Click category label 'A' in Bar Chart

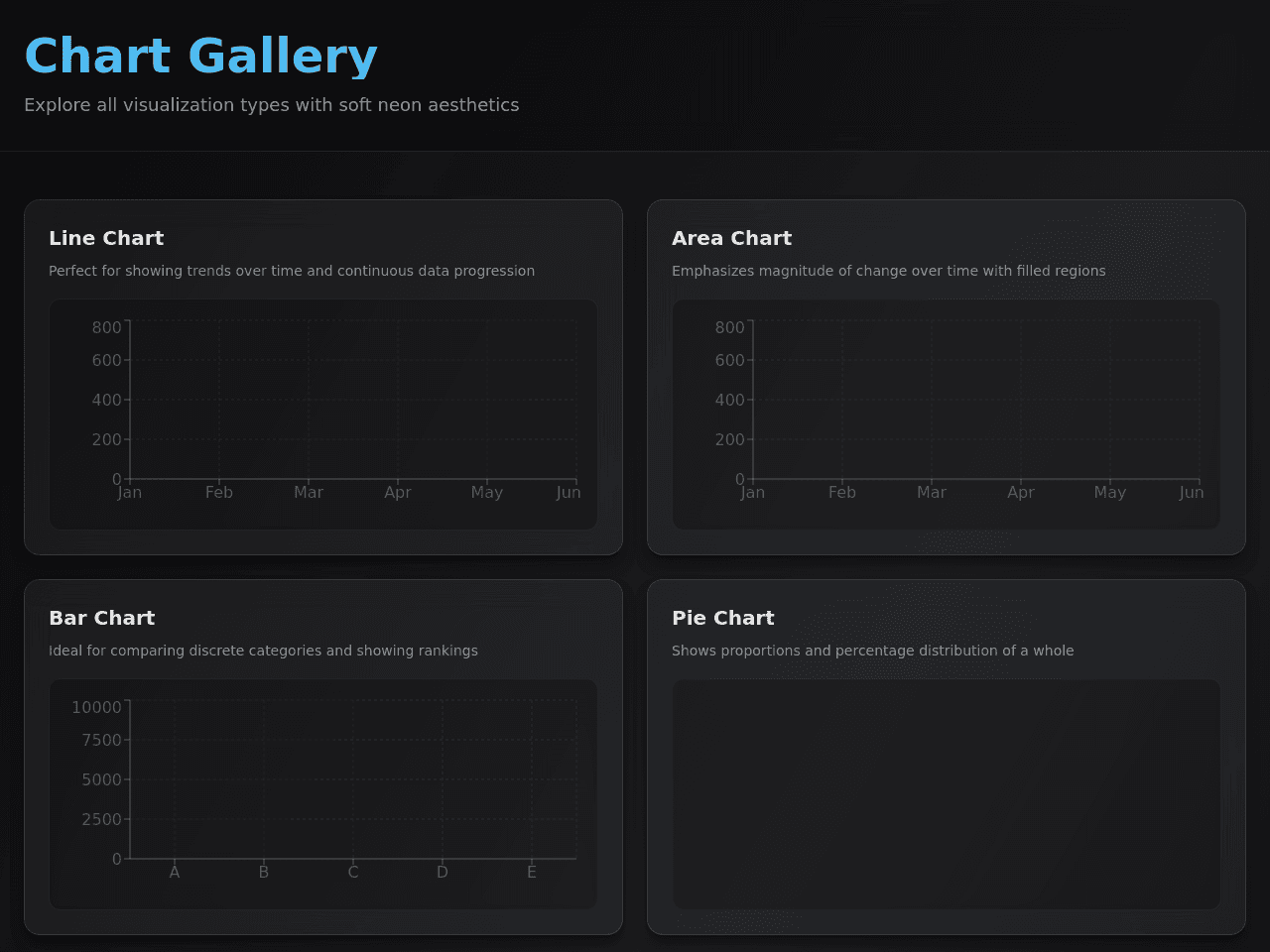[x=175, y=872]
